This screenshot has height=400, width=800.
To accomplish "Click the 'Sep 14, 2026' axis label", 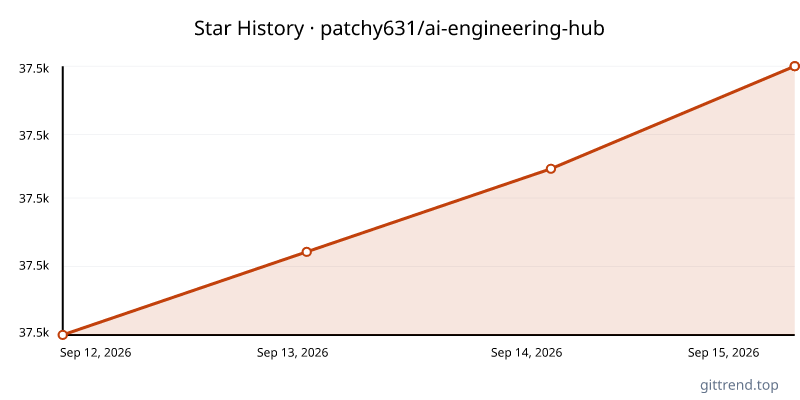I will 527,353.
